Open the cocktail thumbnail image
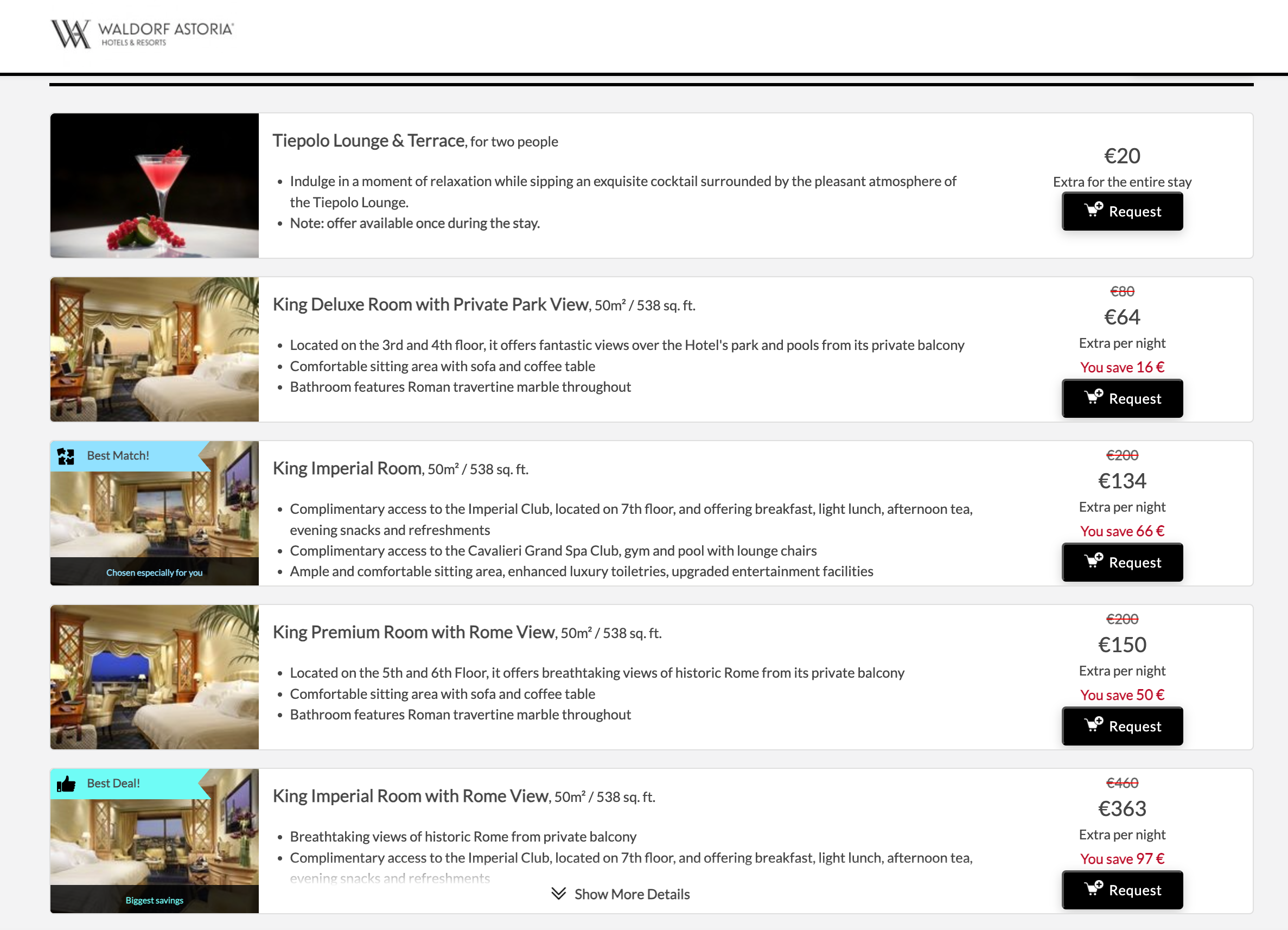Viewport: 1288px width, 930px height. tap(155, 186)
